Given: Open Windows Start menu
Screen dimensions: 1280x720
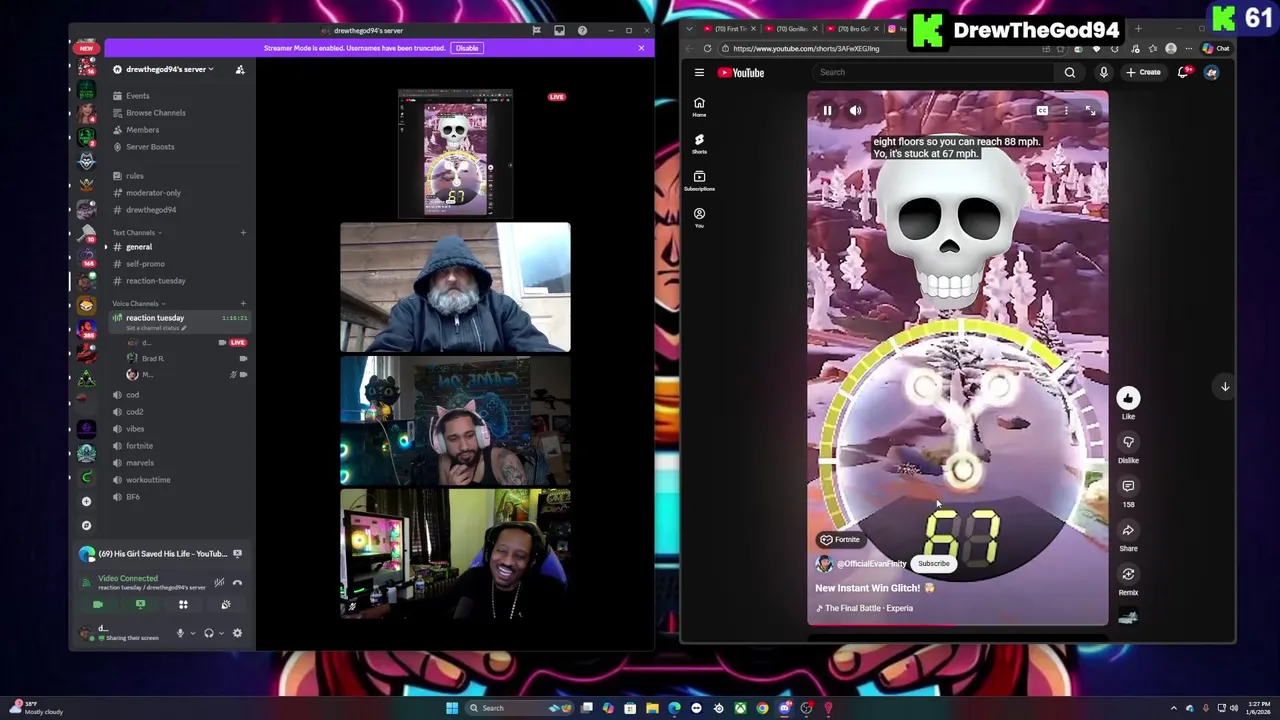Looking at the screenshot, I should pyautogui.click(x=452, y=708).
